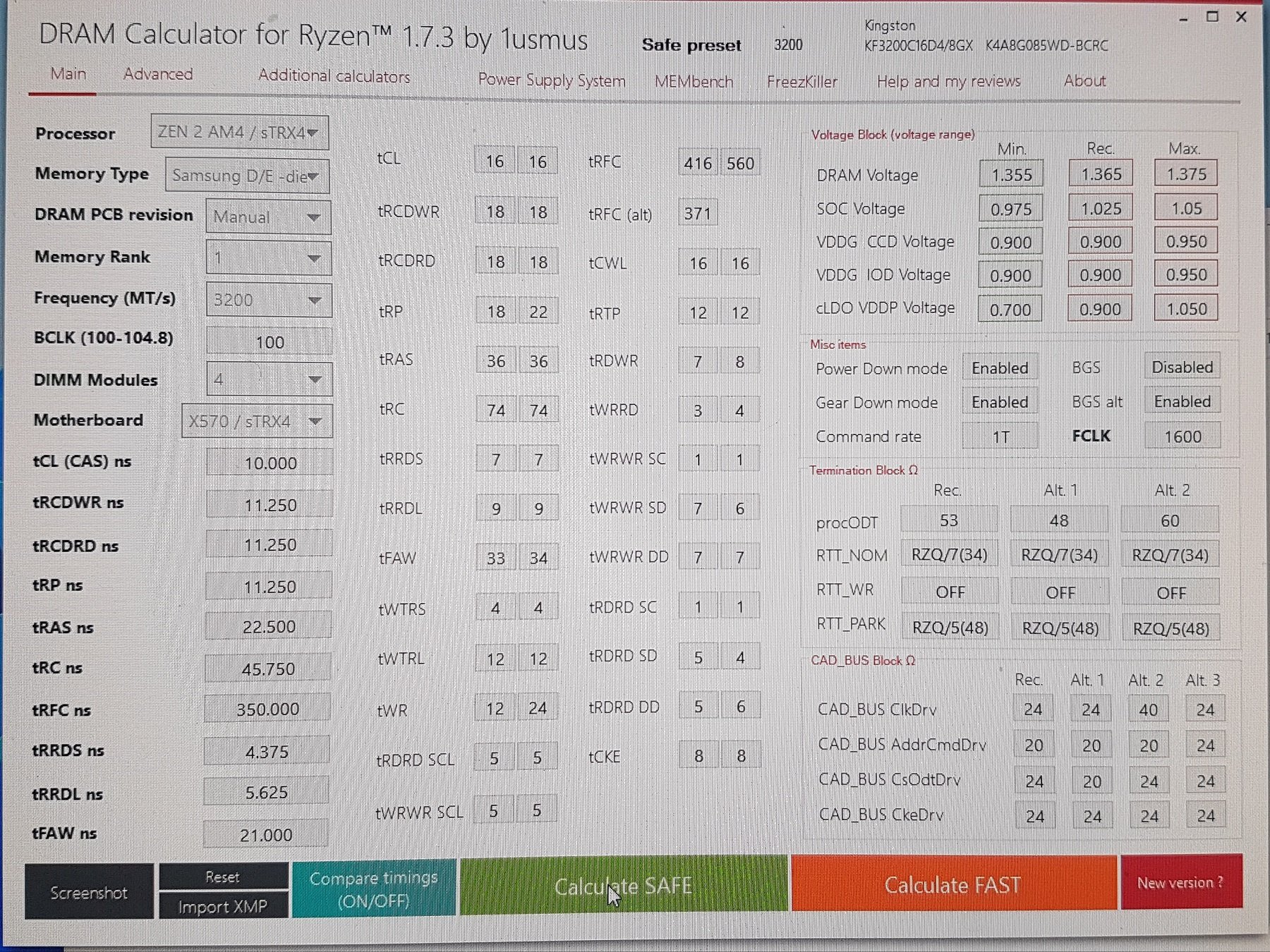This screenshot has height=952, width=1270.
Task: Close the DRAM Calculator window
Action: tap(1241, 17)
